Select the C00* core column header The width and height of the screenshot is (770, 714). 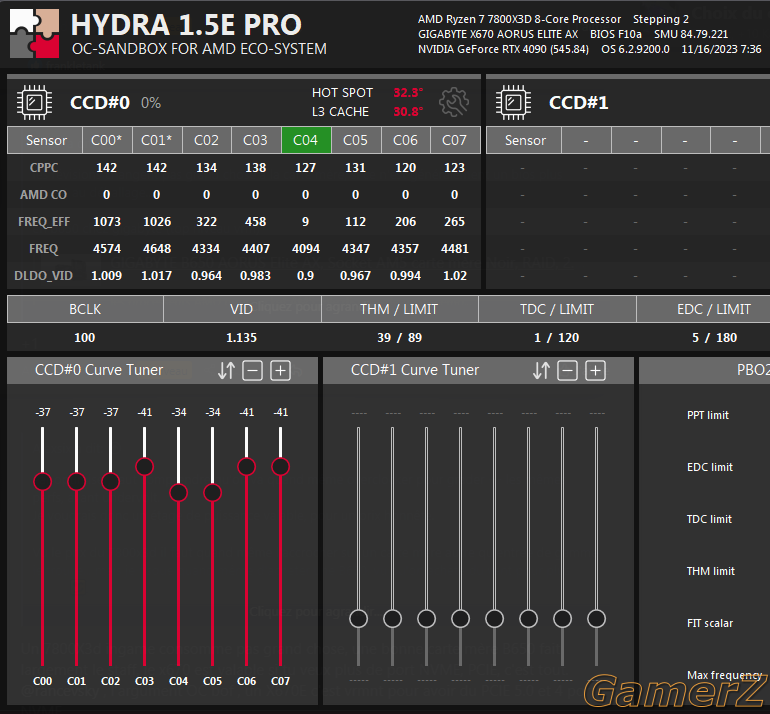pos(107,140)
